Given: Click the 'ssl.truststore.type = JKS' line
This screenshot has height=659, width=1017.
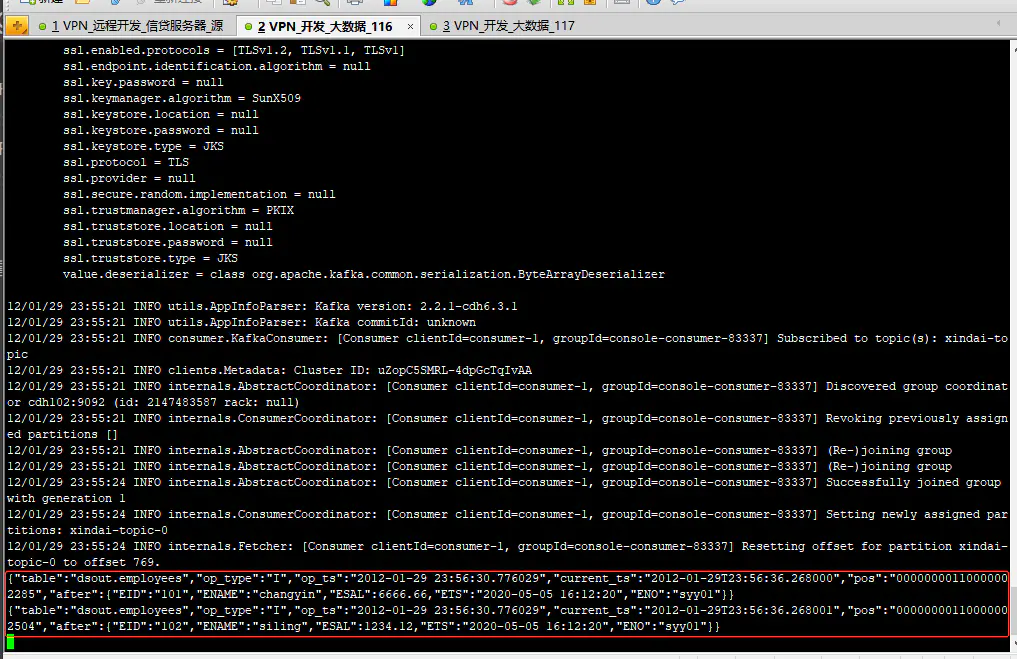Looking at the screenshot, I should pos(150,258).
